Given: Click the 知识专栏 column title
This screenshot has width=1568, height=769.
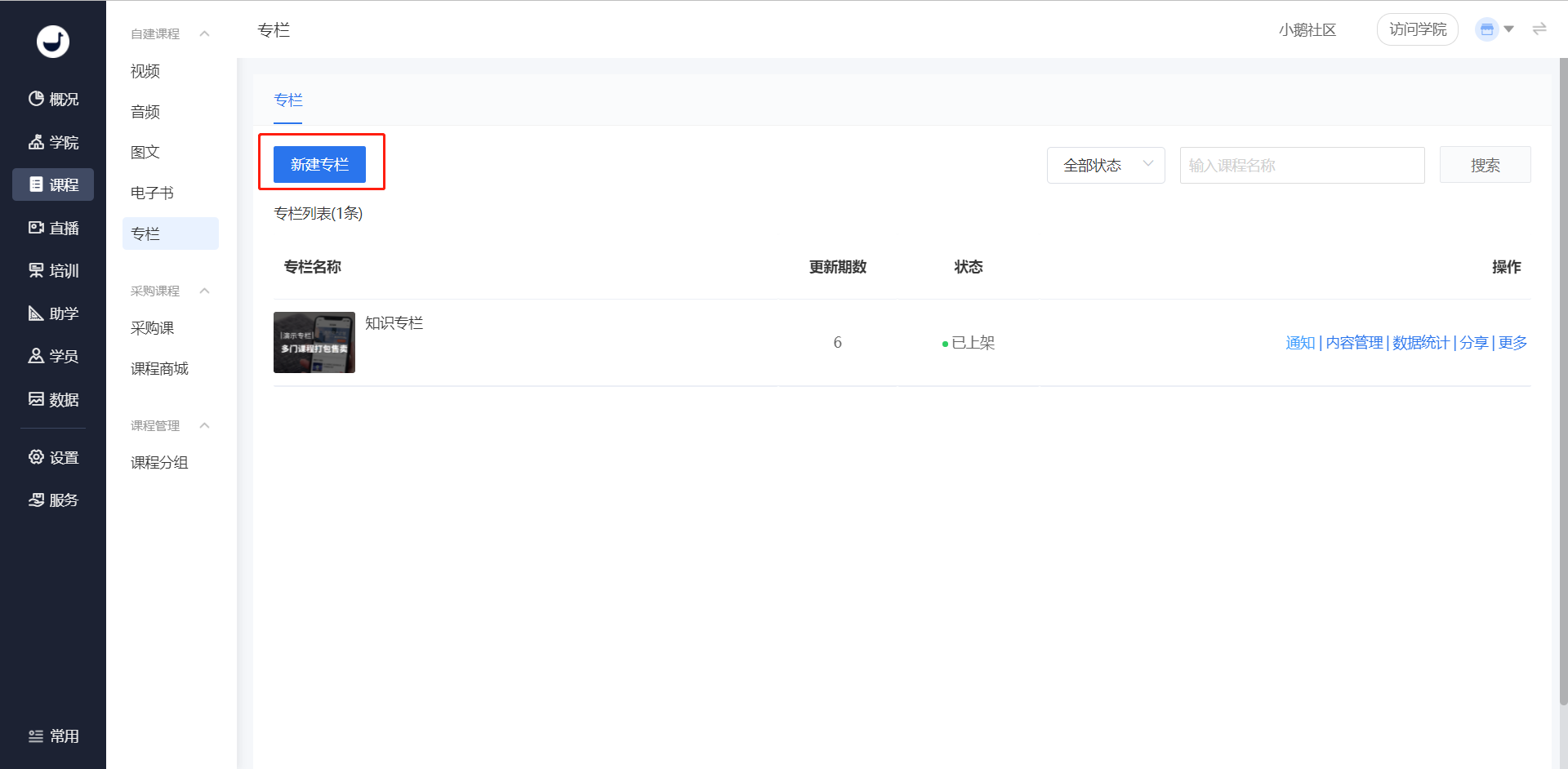Looking at the screenshot, I should click(394, 323).
